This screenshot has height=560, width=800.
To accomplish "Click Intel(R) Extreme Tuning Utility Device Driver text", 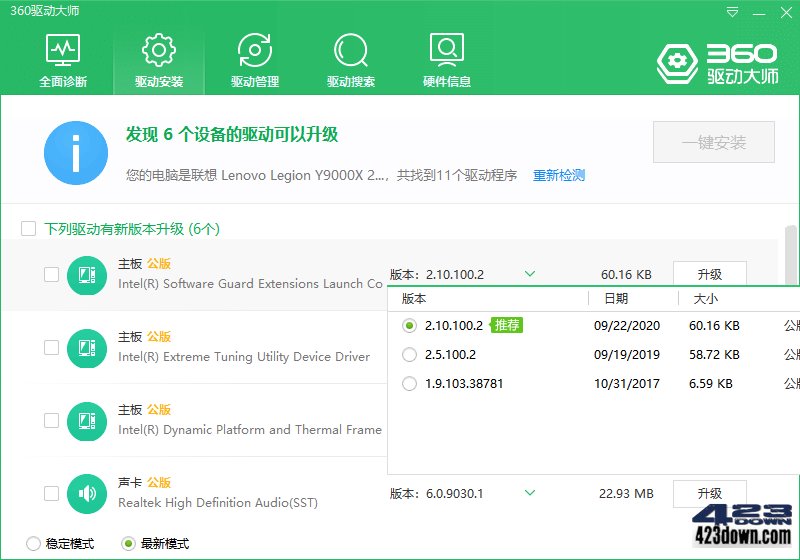I will (244, 357).
